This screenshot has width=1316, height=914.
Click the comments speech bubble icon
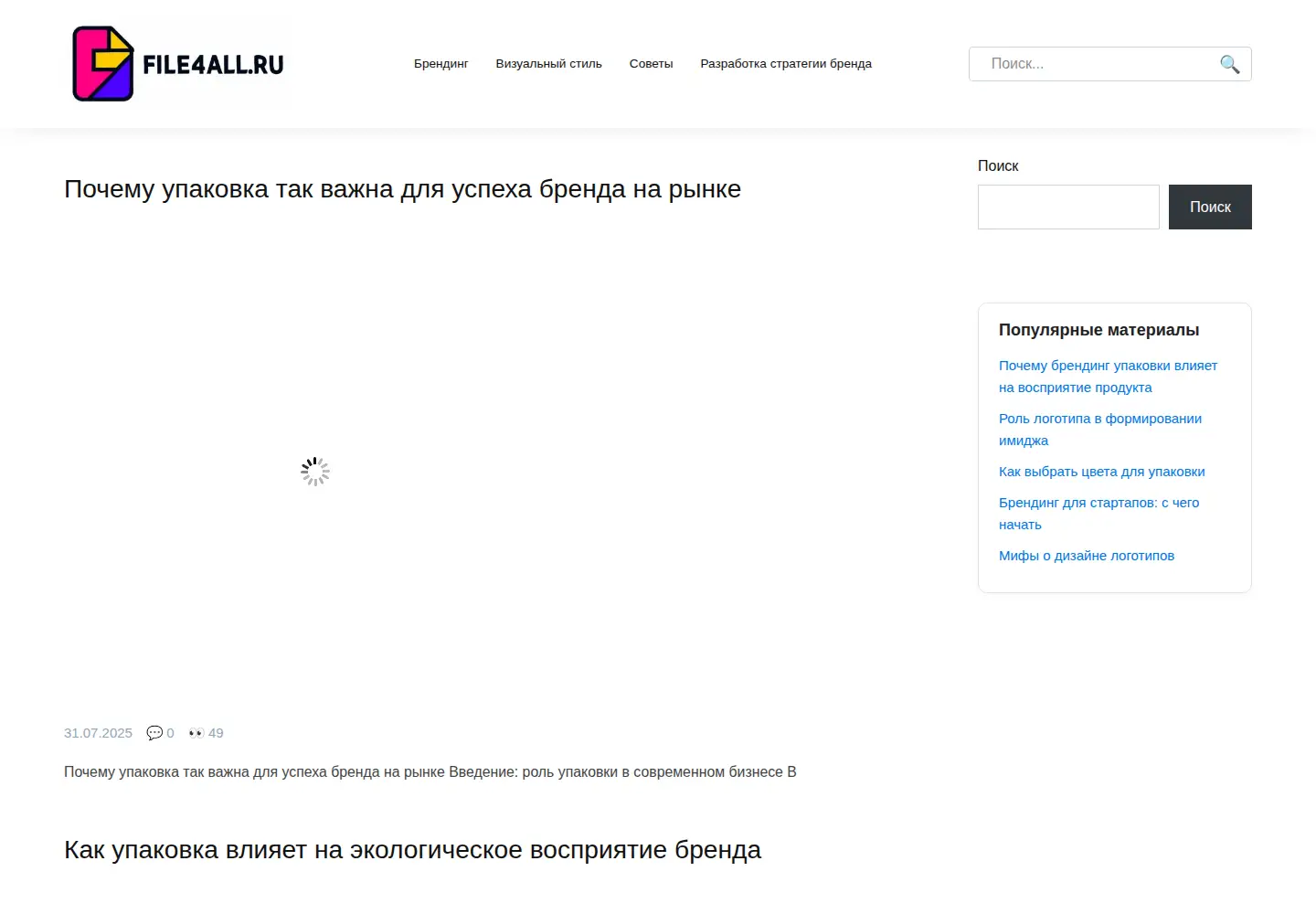154,733
